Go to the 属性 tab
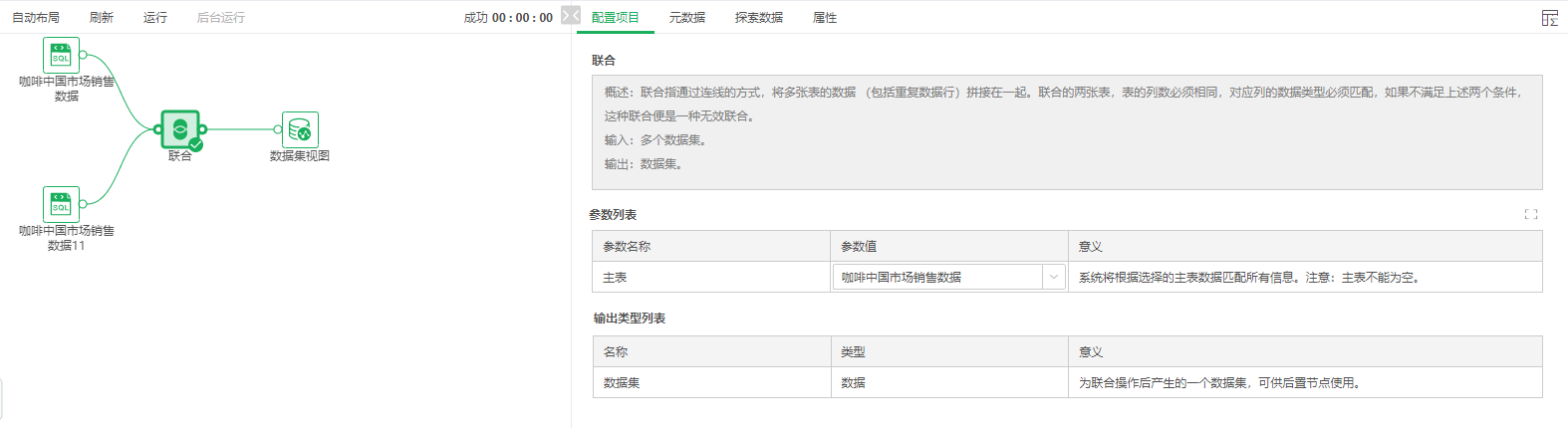This screenshot has height=428, width=1568. [x=824, y=18]
